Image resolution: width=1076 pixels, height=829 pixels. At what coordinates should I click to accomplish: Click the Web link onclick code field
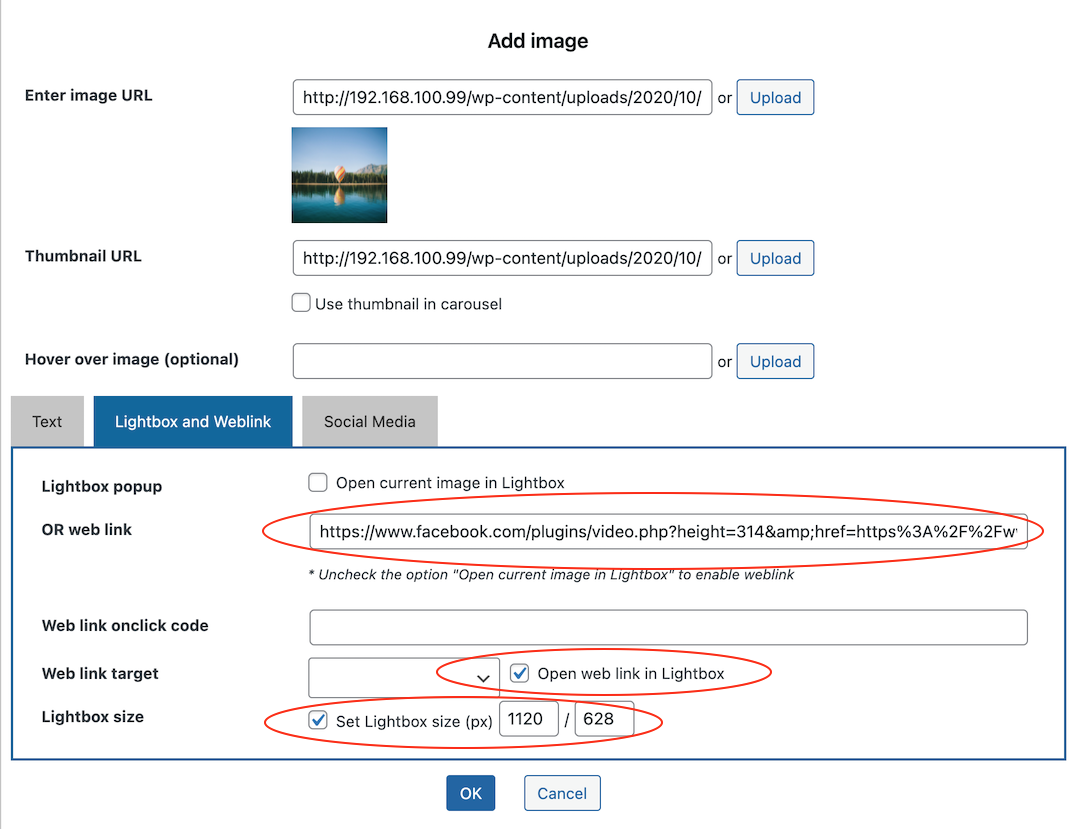pyautogui.click(x=667, y=627)
